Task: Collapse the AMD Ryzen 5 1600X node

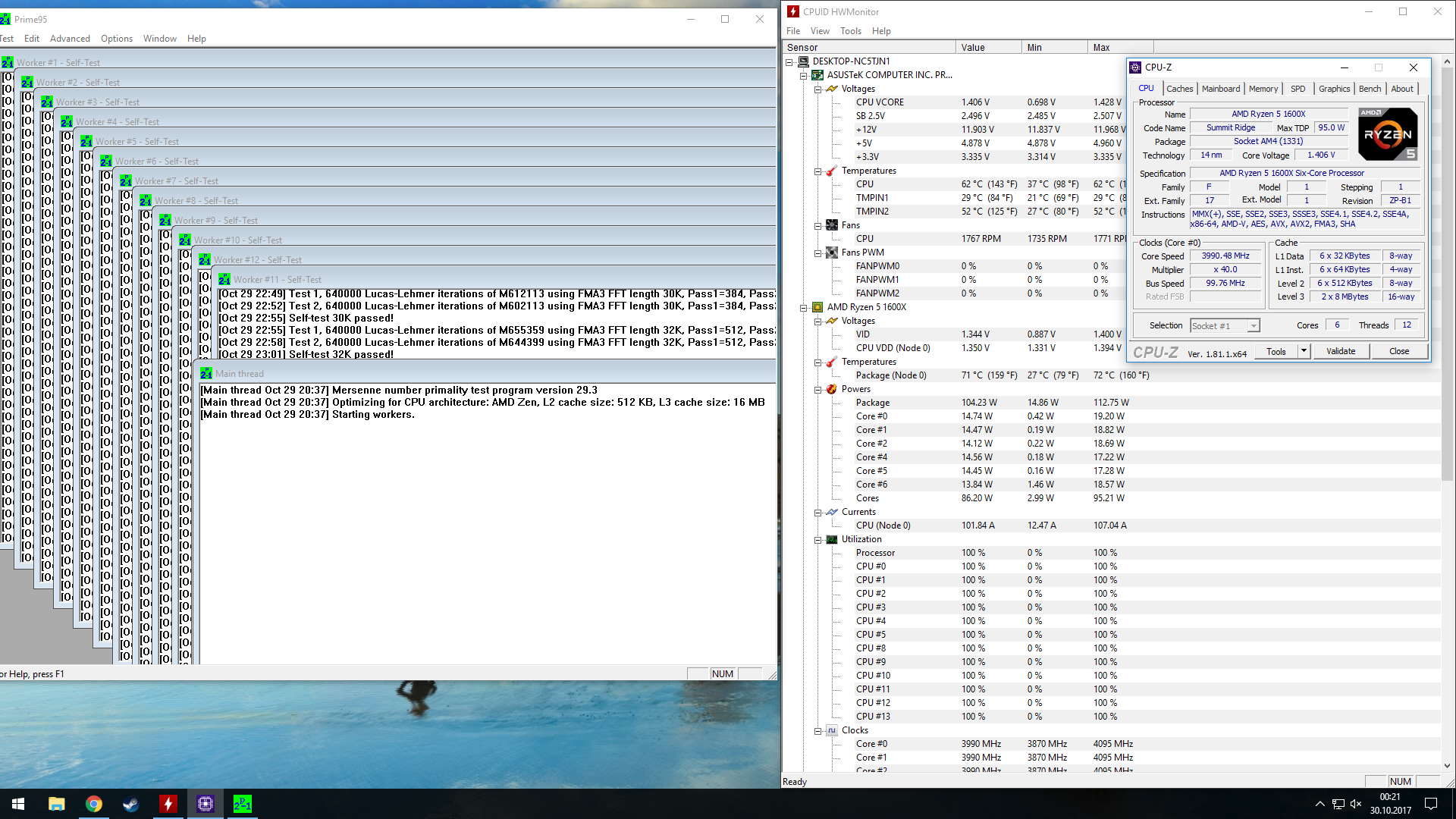Action: (804, 308)
